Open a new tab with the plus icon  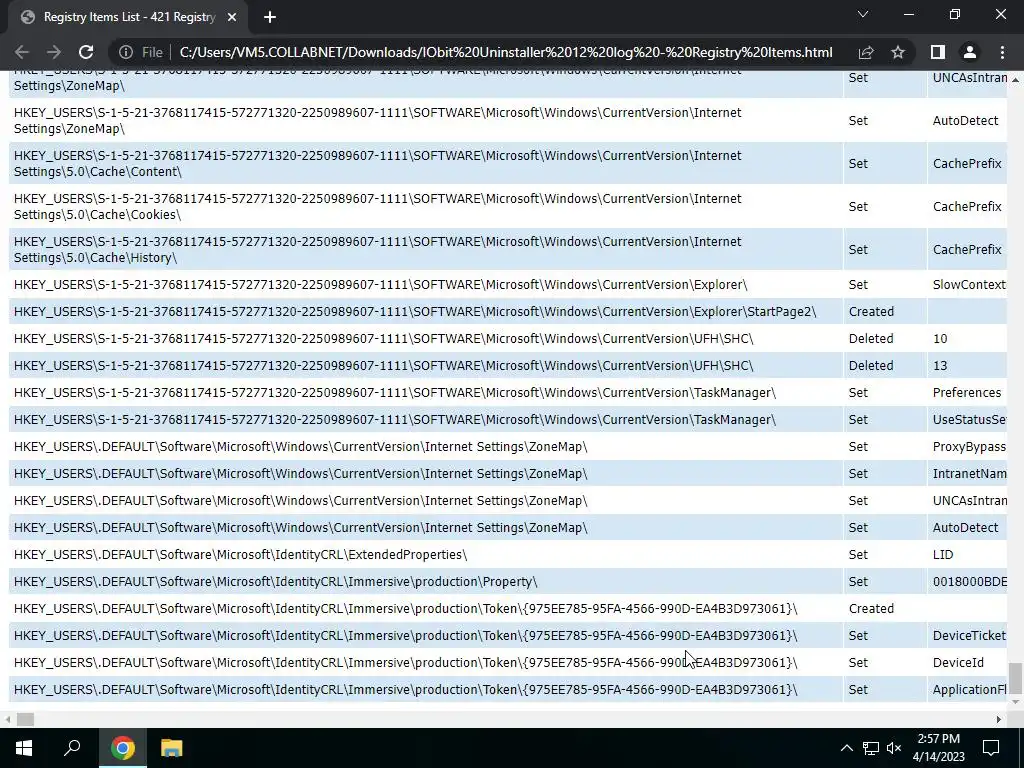(270, 18)
